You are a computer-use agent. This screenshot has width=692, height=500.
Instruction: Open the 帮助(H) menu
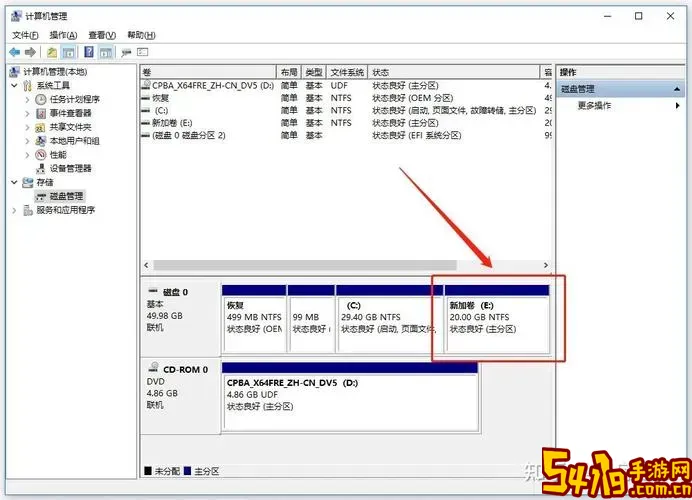pos(141,35)
